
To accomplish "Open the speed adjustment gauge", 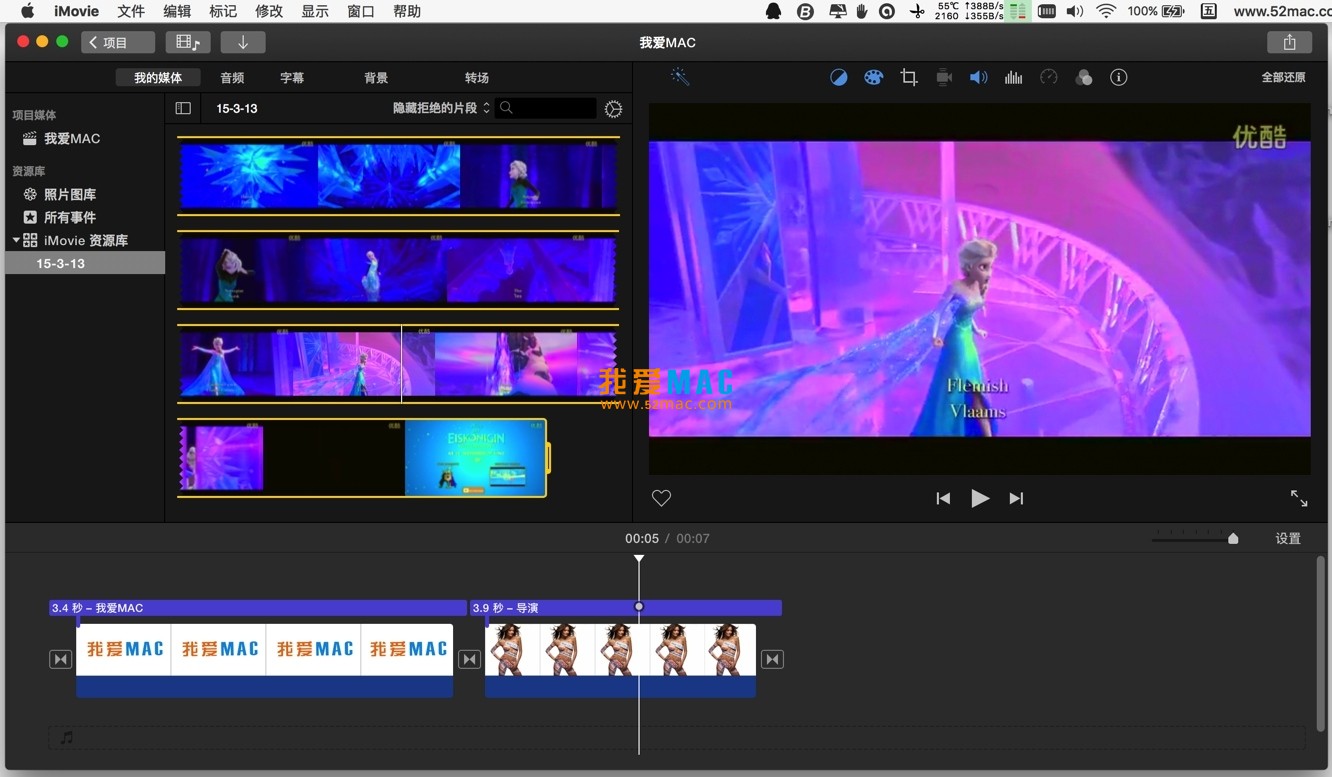I will (1049, 77).
